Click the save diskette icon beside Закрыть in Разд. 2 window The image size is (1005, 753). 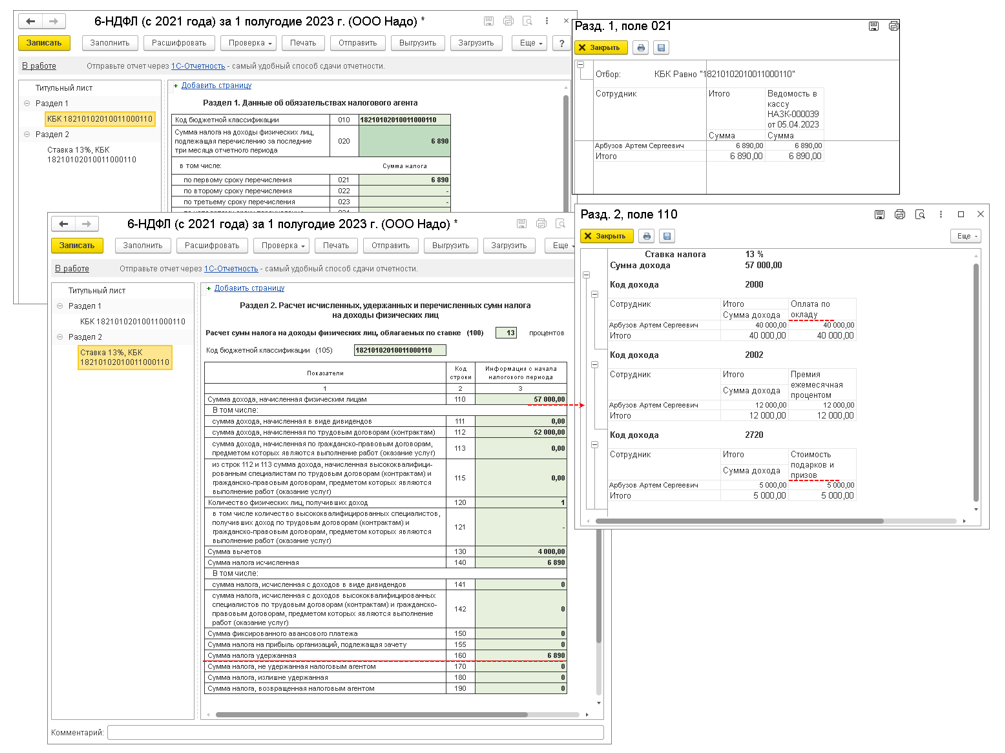tap(667, 236)
